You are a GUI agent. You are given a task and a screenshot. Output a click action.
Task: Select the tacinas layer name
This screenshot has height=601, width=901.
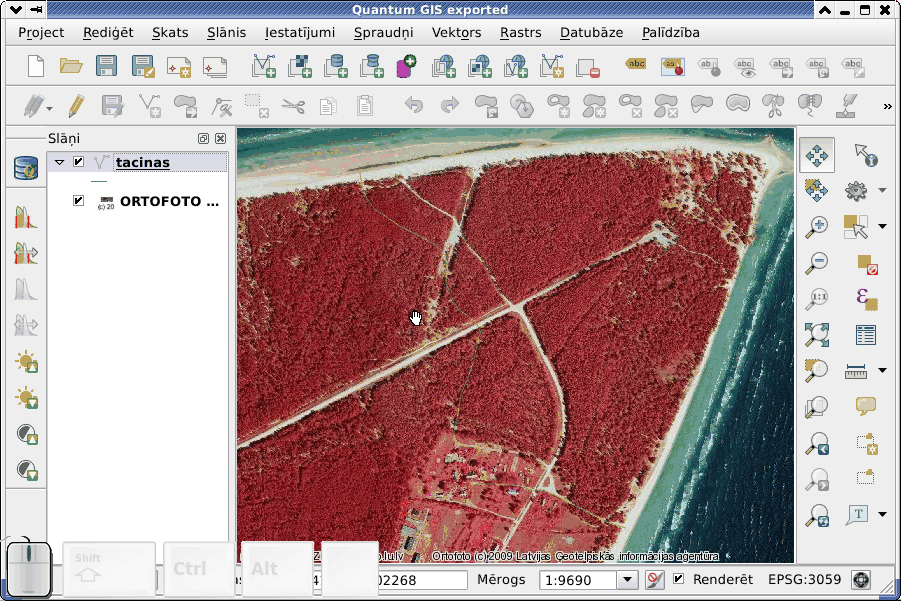coord(143,163)
